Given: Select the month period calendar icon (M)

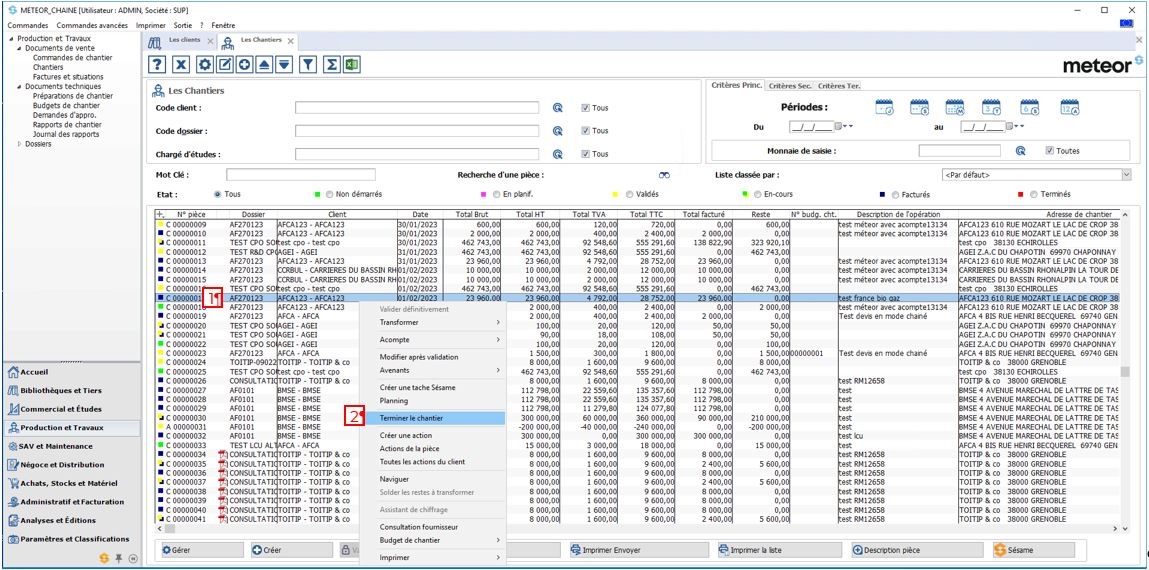Looking at the screenshot, I should pyautogui.click(x=954, y=107).
